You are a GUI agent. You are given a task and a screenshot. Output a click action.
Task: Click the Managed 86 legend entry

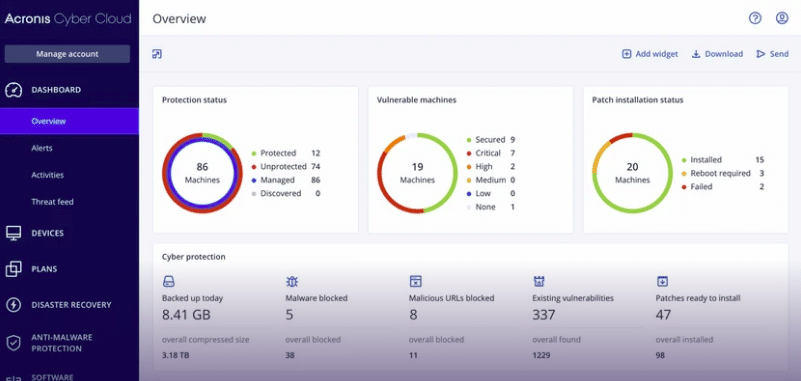[286, 180]
